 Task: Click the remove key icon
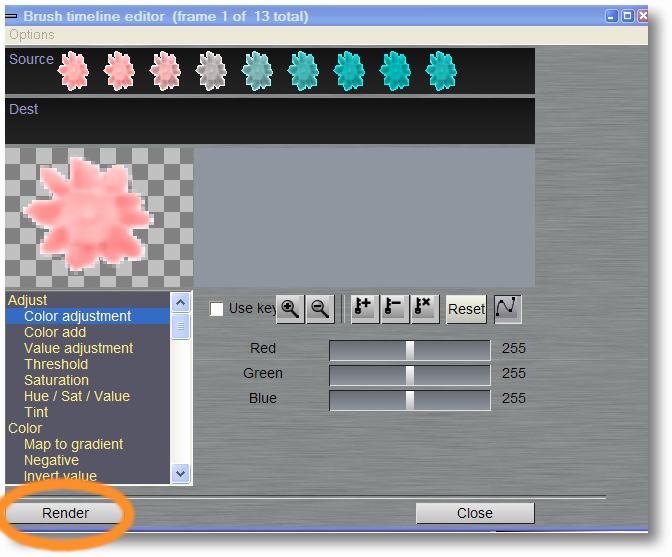[394, 309]
